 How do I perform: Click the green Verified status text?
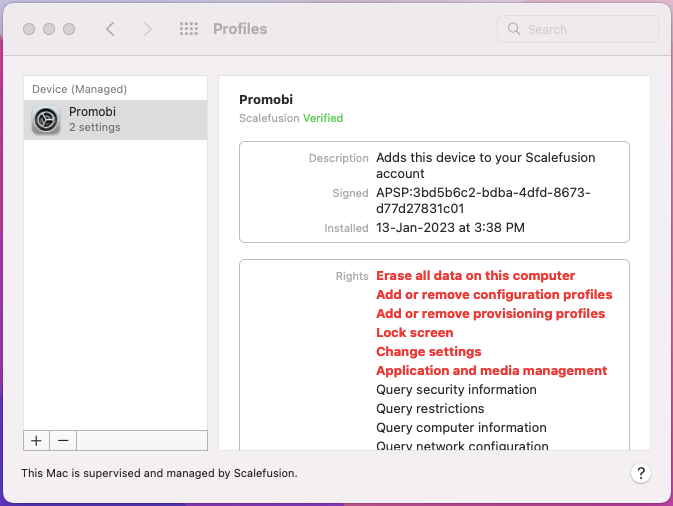[323, 118]
